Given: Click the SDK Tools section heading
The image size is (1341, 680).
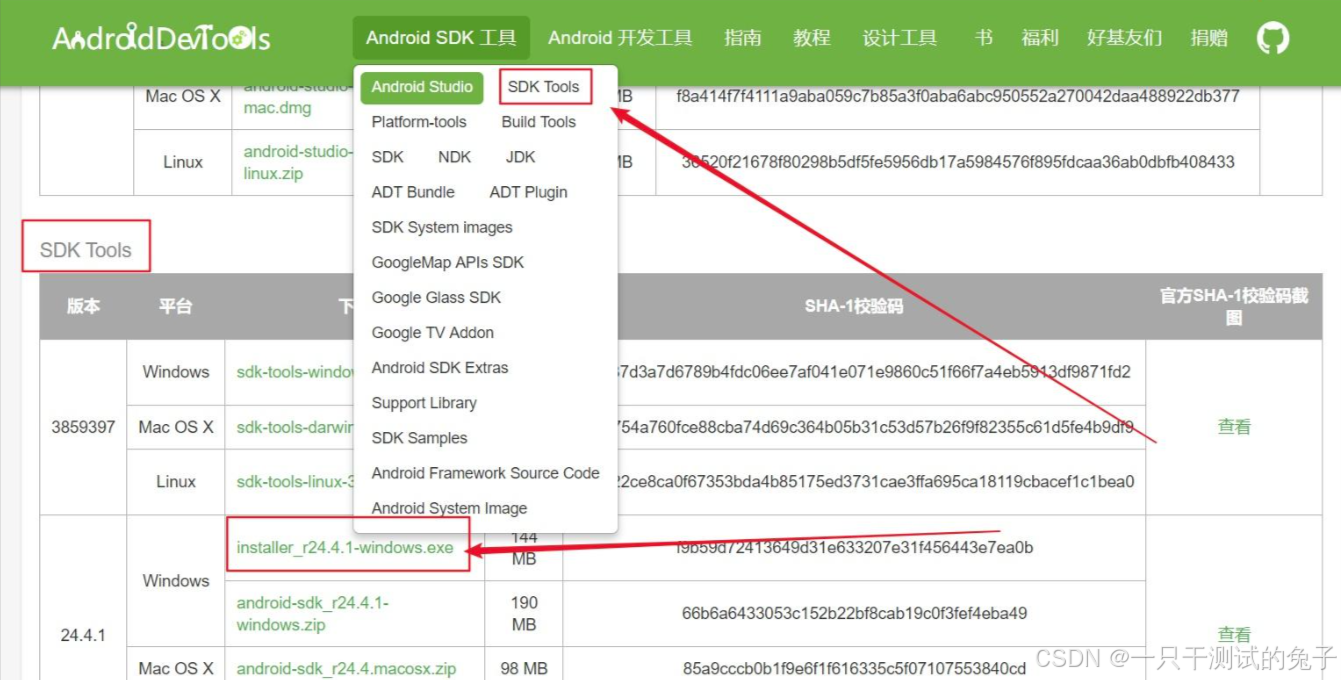Looking at the screenshot, I should point(86,250).
